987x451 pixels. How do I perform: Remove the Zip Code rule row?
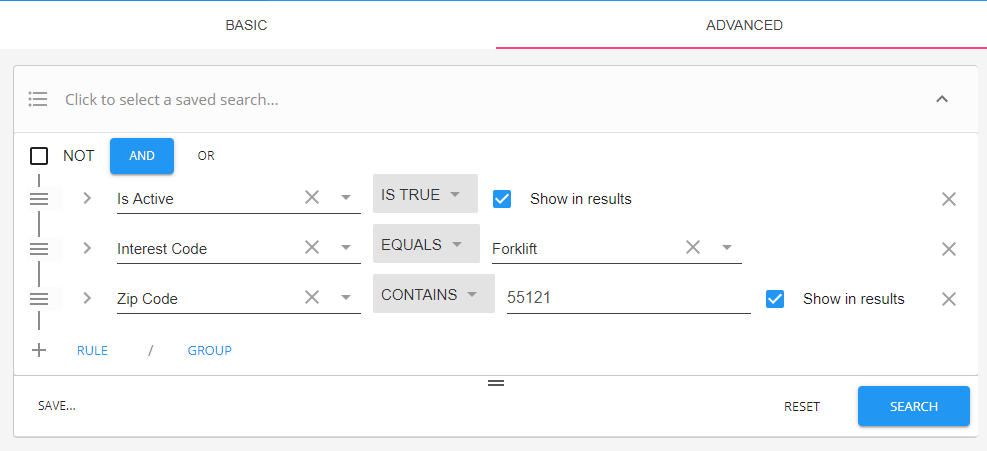[949, 299]
